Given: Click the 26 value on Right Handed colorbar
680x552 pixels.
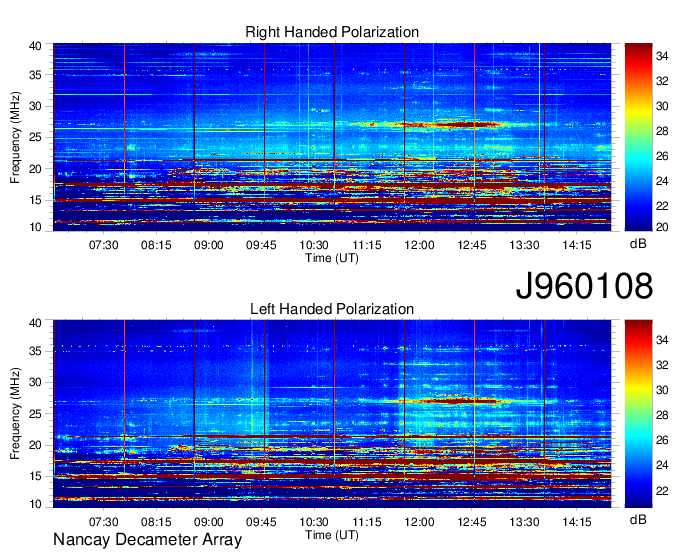Looking at the screenshot, I should tap(662, 156).
